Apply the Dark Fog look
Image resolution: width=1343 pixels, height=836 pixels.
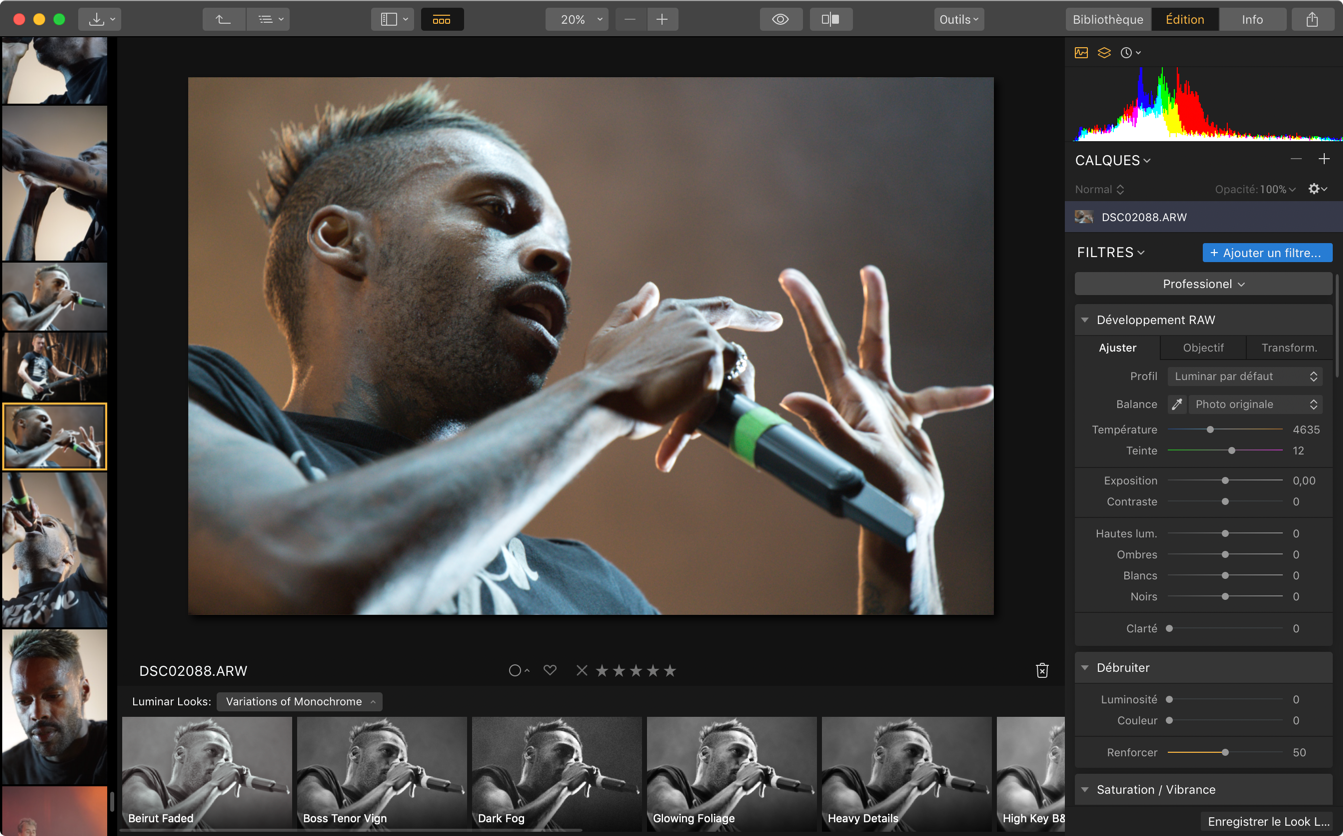coord(557,773)
